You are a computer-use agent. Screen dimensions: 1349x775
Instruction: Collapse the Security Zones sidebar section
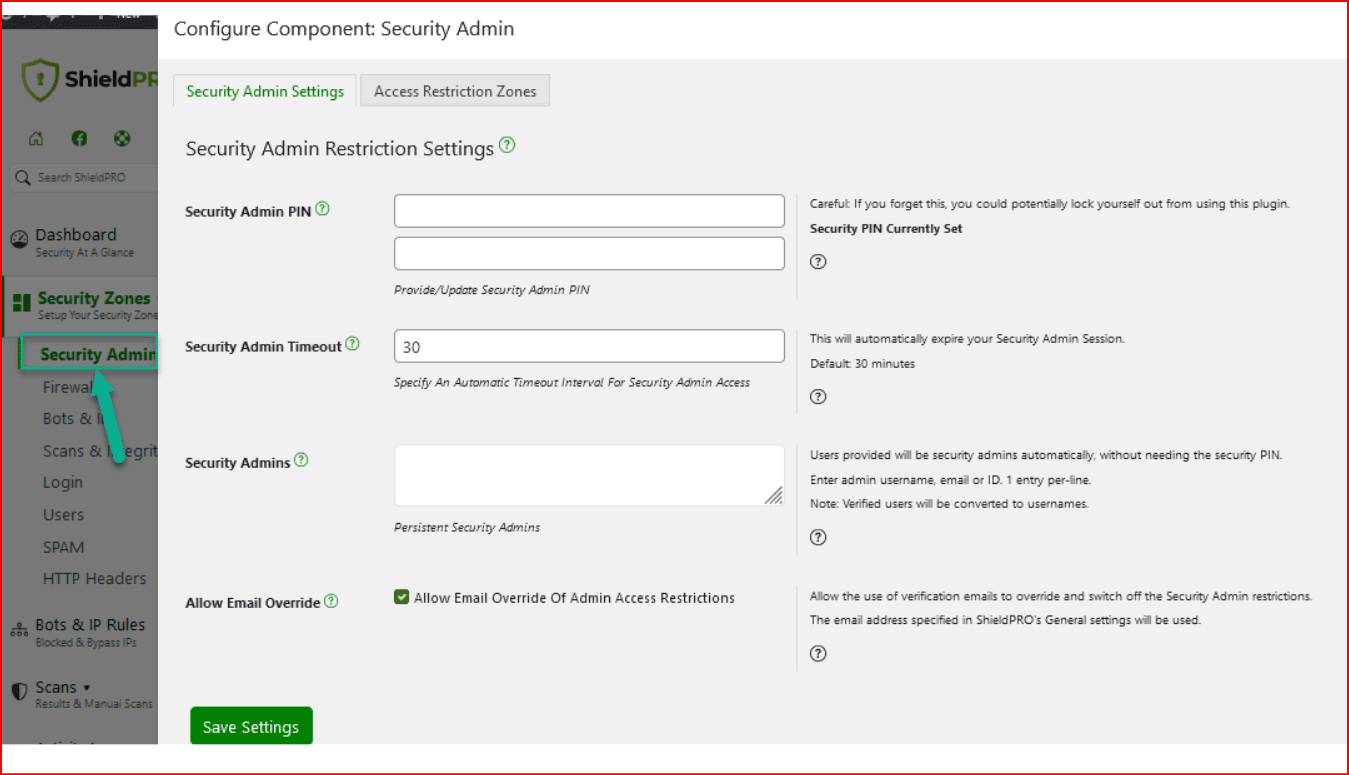click(93, 298)
